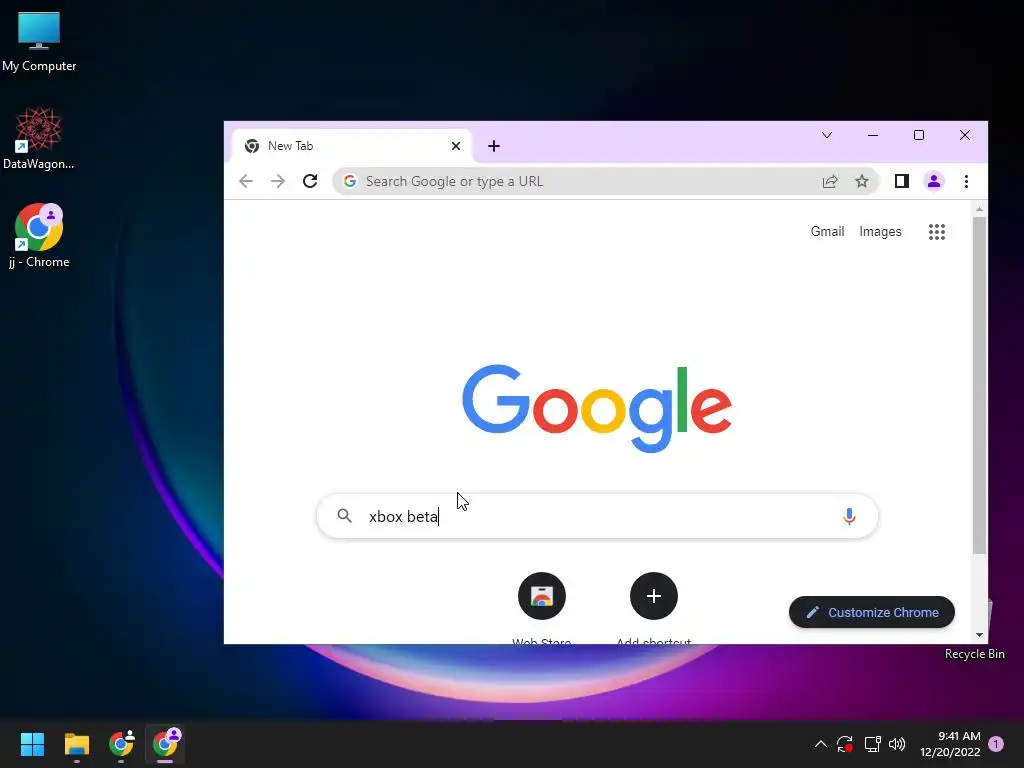The image size is (1024, 768).
Task: Click into the Google search box
Action: pyautogui.click(x=598, y=516)
